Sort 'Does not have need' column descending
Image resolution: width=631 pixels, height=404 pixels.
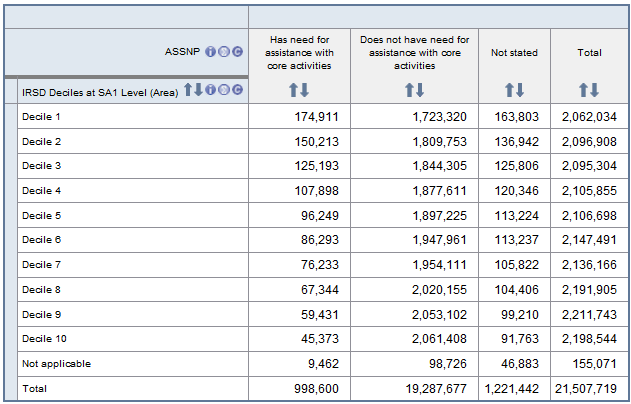pos(420,91)
